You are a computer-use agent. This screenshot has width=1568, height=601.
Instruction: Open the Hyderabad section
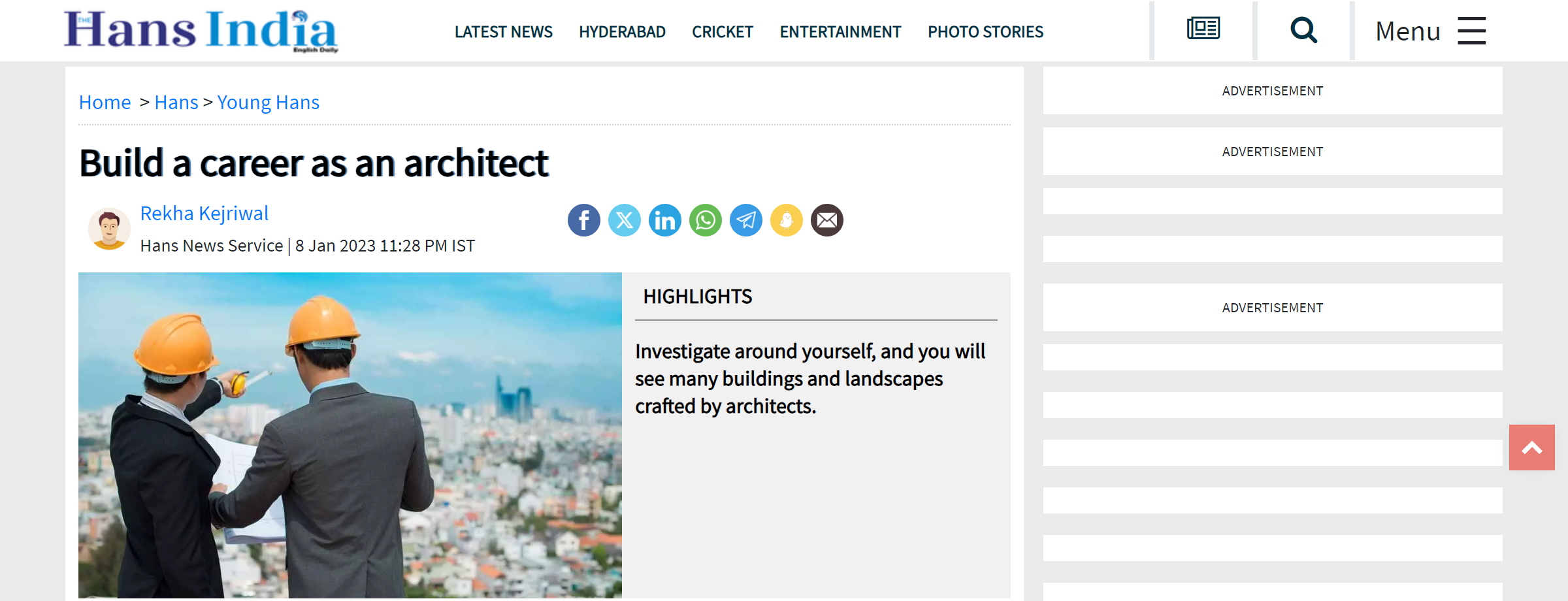(x=622, y=32)
